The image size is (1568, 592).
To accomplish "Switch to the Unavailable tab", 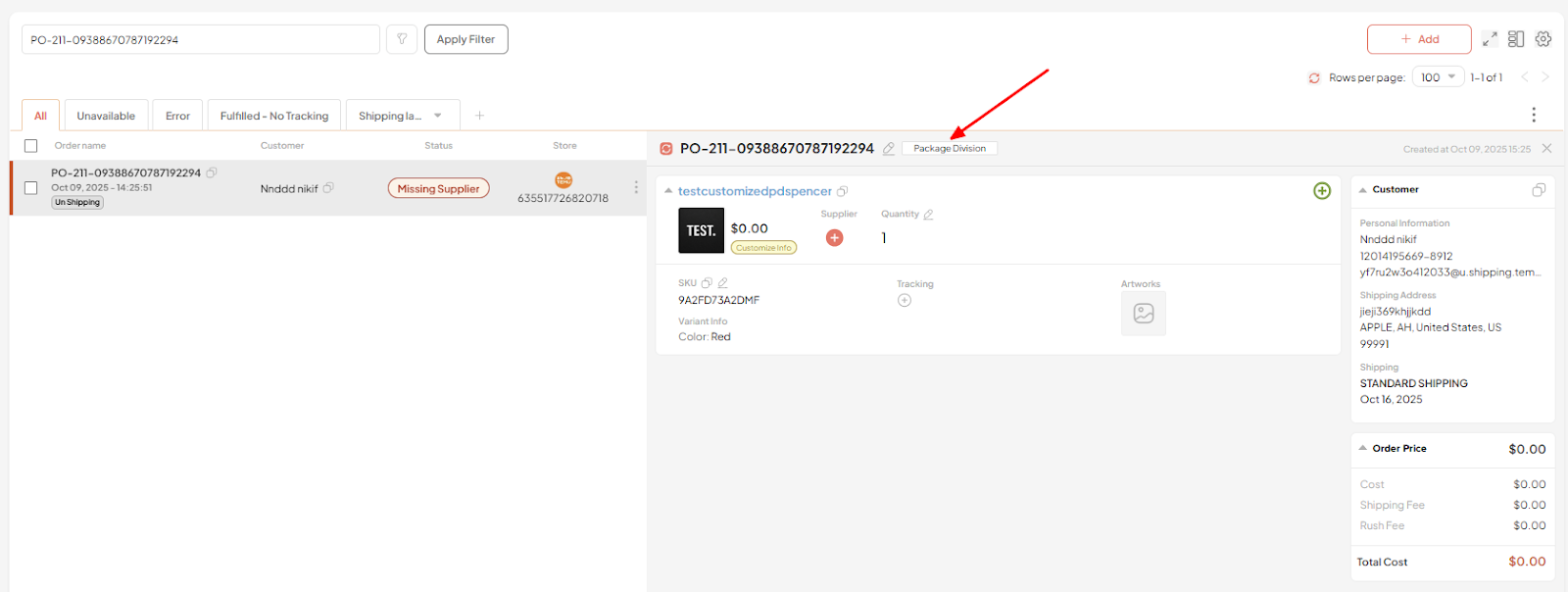I will click(106, 116).
